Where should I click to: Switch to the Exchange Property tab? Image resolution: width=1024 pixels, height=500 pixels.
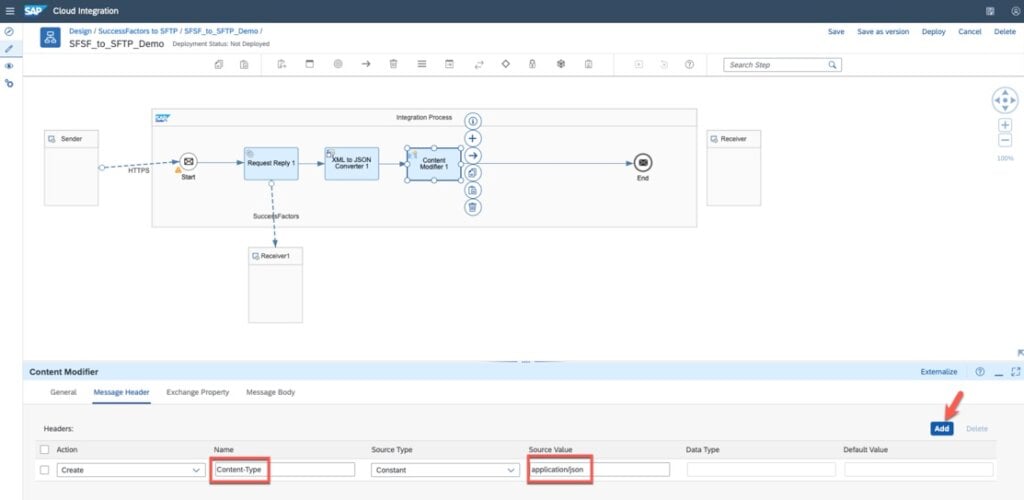(x=198, y=392)
